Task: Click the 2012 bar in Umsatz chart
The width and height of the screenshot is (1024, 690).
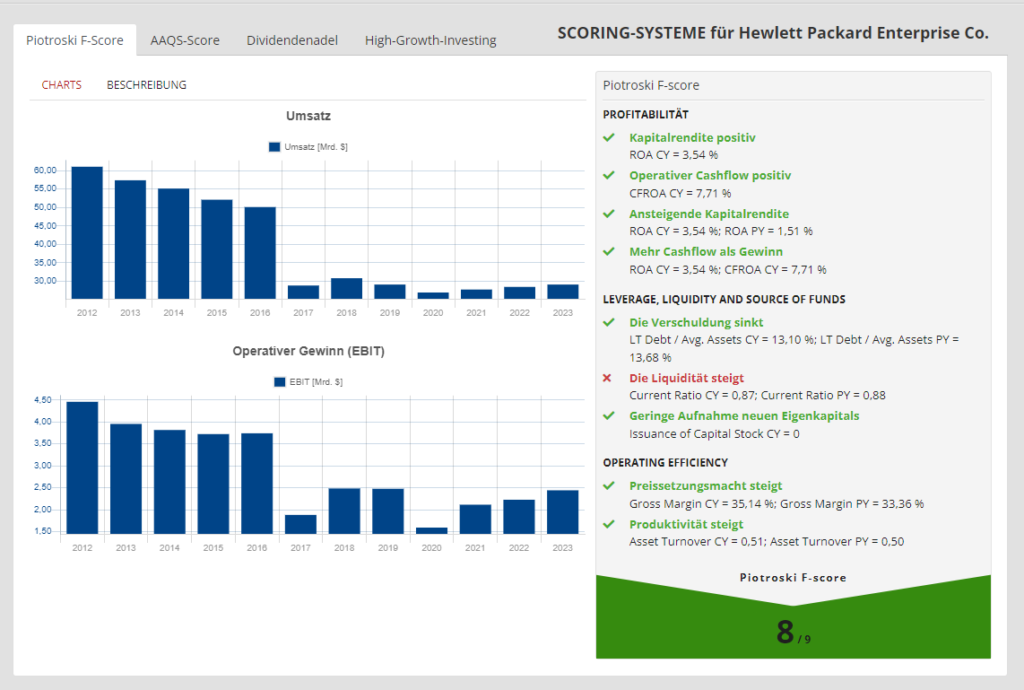Action: [x=87, y=232]
